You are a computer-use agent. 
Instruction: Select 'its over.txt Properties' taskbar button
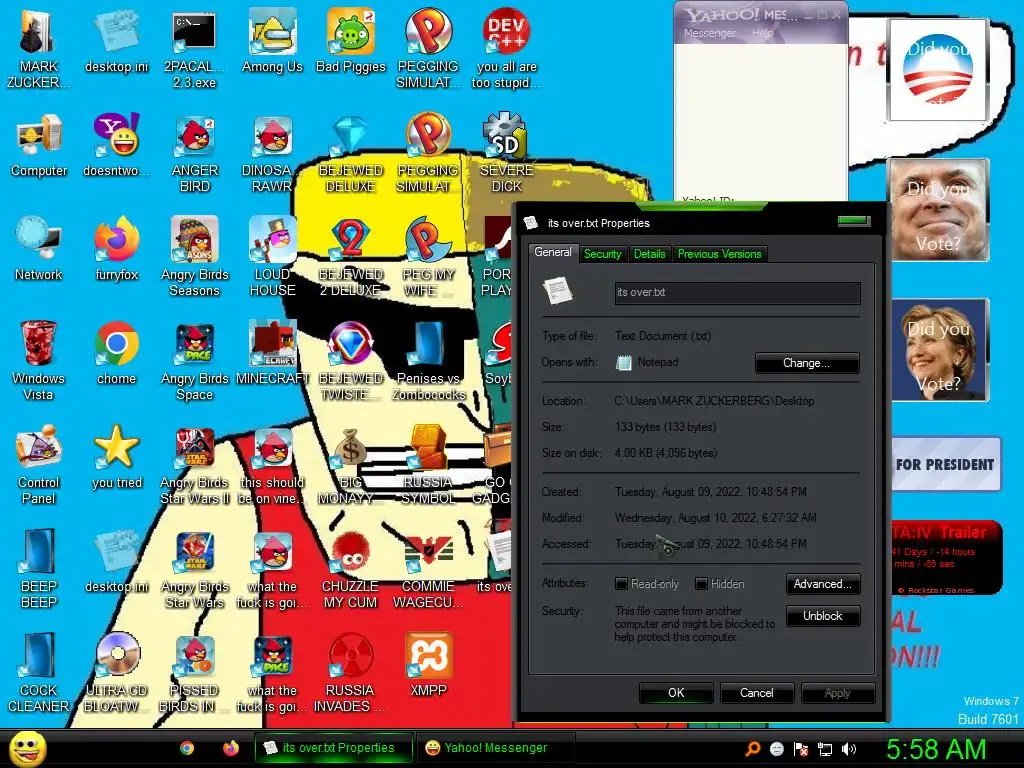tap(333, 748)
